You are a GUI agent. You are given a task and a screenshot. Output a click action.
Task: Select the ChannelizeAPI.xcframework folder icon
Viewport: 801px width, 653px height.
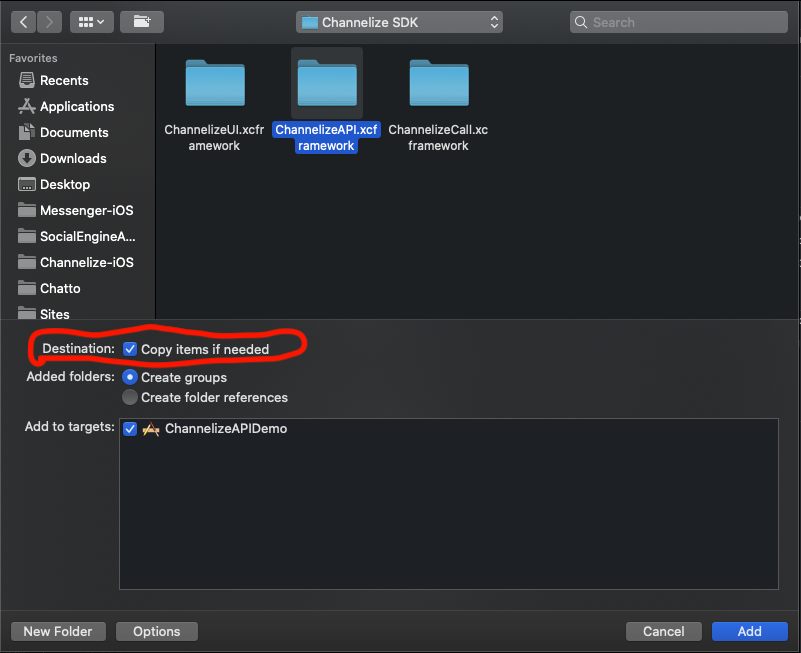coord(327,83)
